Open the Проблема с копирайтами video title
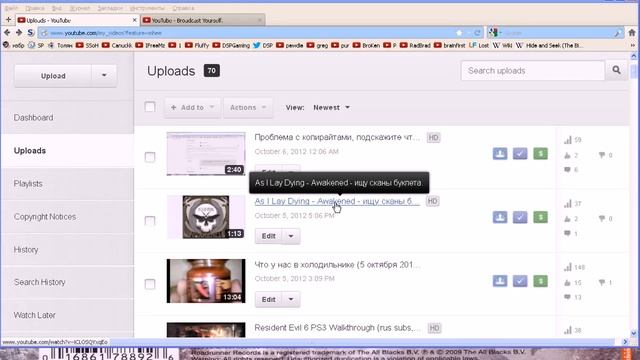 pos(337,137)
